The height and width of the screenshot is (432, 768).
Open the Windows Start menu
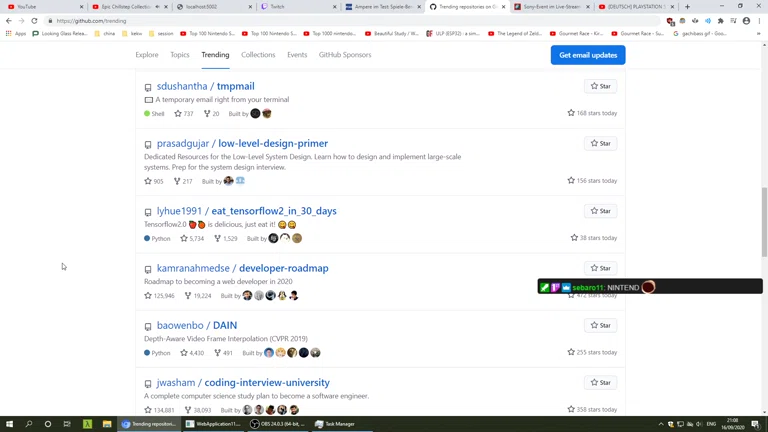9,424
